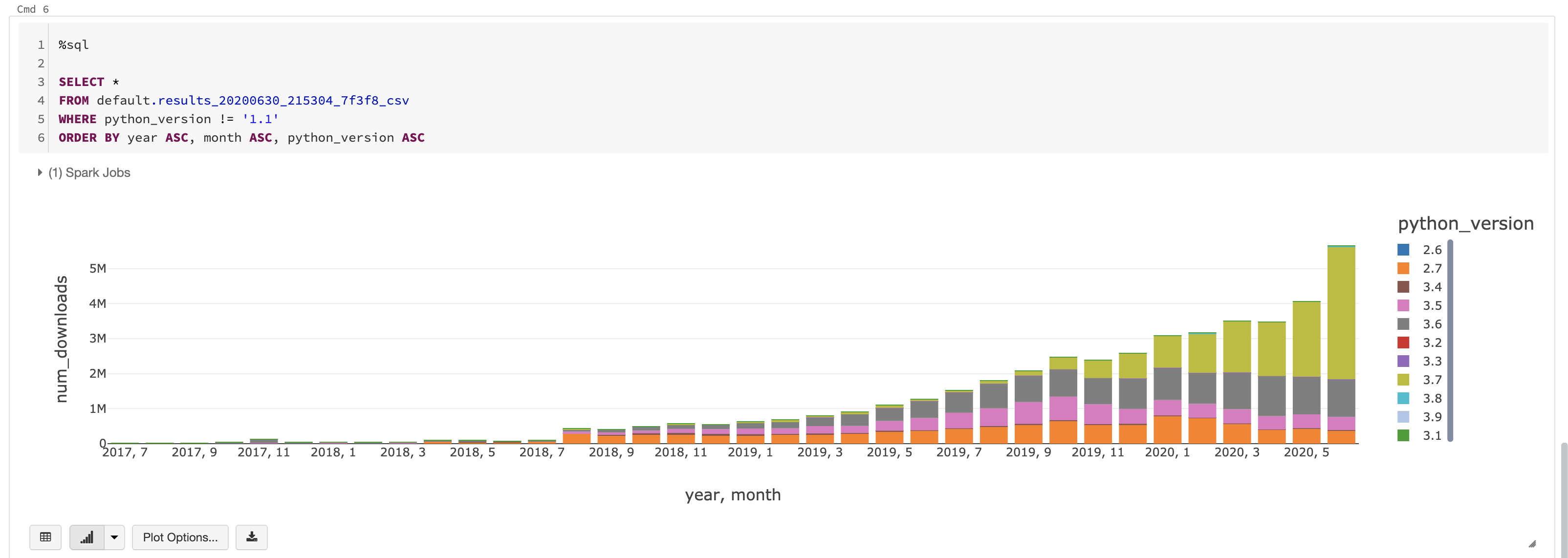The width and height of the screenshot is (1568, 558).
Task: Click the legend's vertical scrollbar
Action: coord(1450,341)
